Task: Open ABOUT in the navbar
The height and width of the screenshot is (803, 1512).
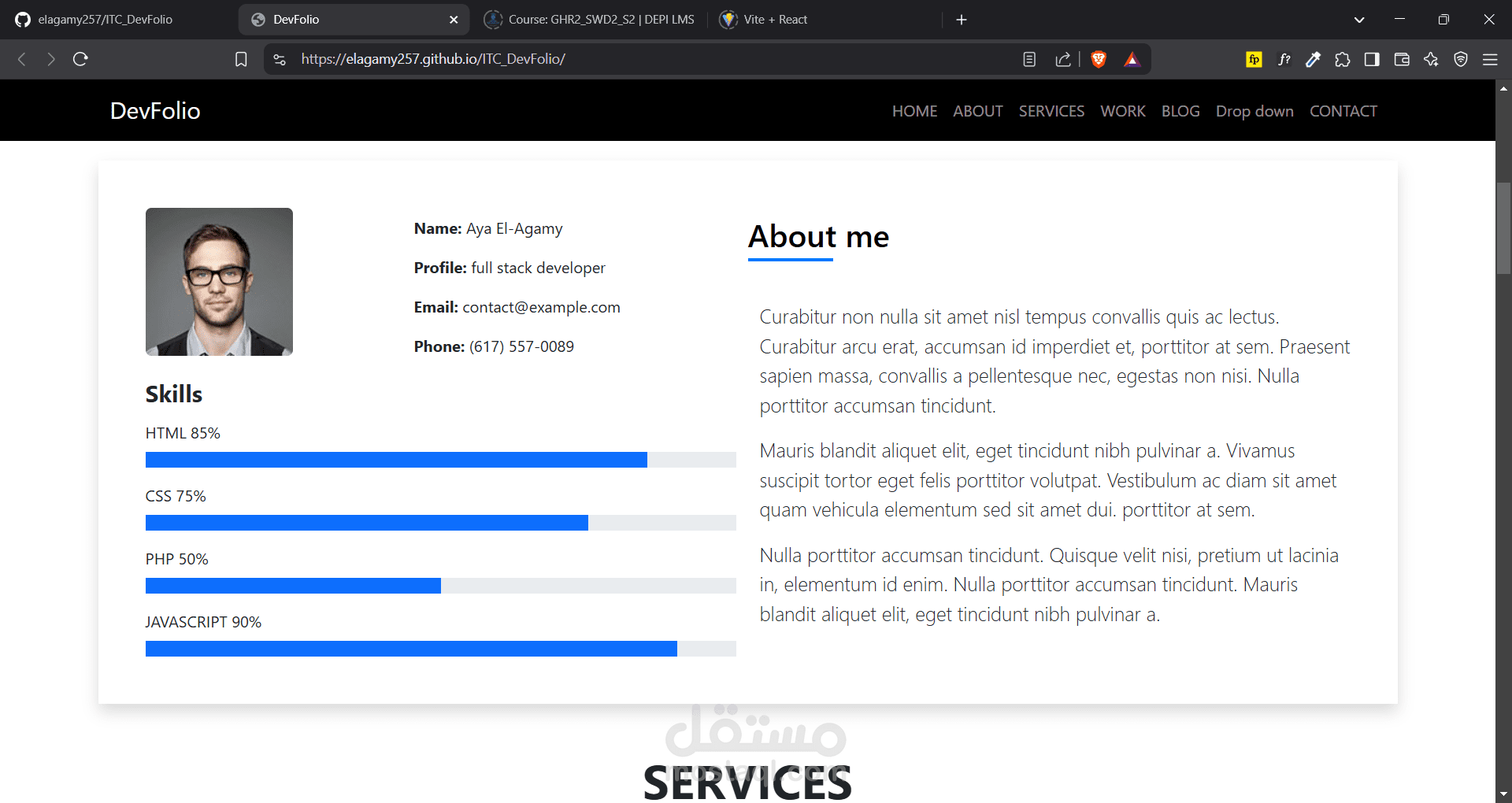Action: pos(978,111)
